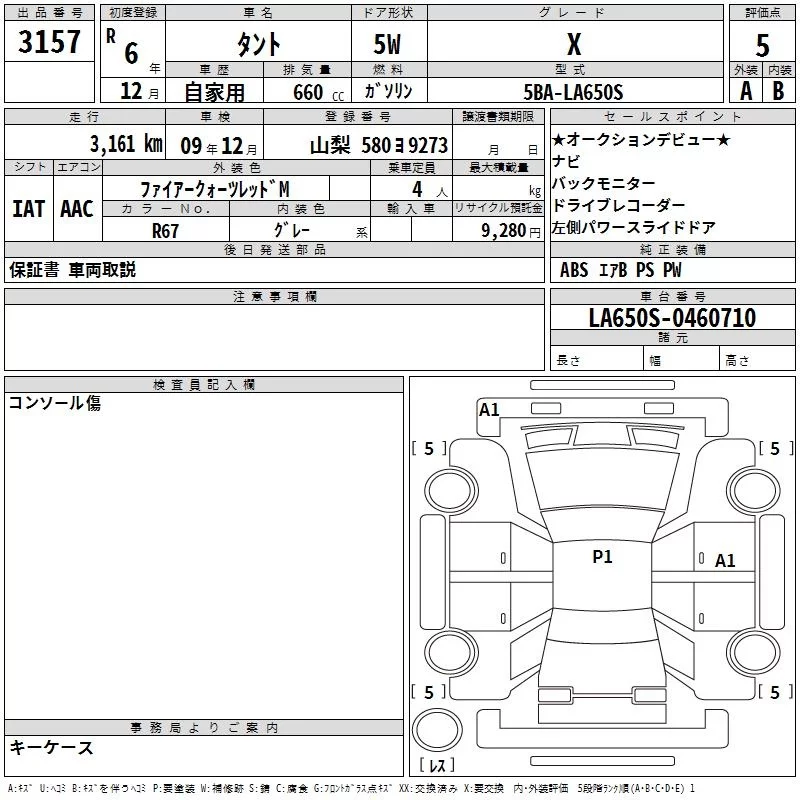Viewport: 800px width, 800px height.
Task: Click chassis number LA650S-0460710
Action: (x=672, y=318)
